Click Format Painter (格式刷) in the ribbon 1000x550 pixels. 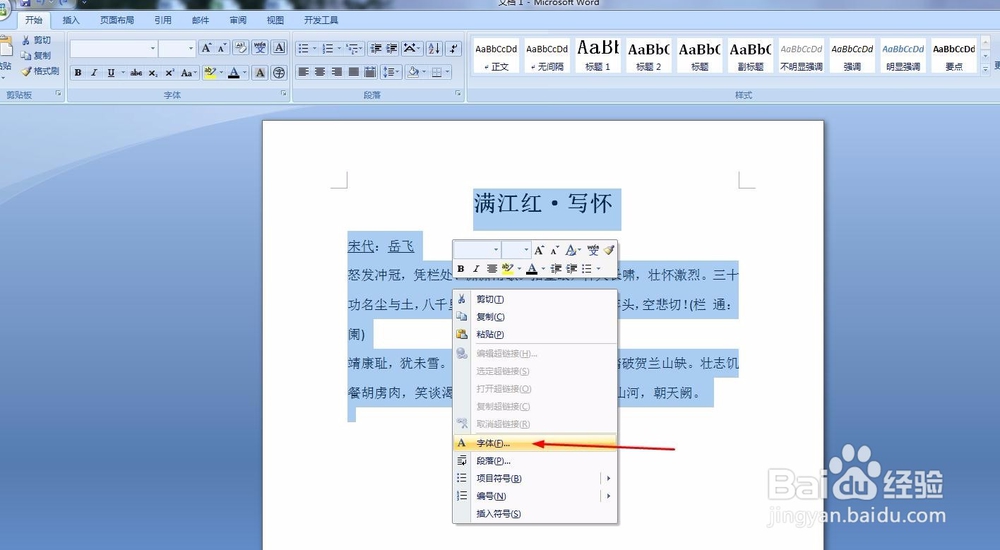pyautogui.click(x=40, y=71)
